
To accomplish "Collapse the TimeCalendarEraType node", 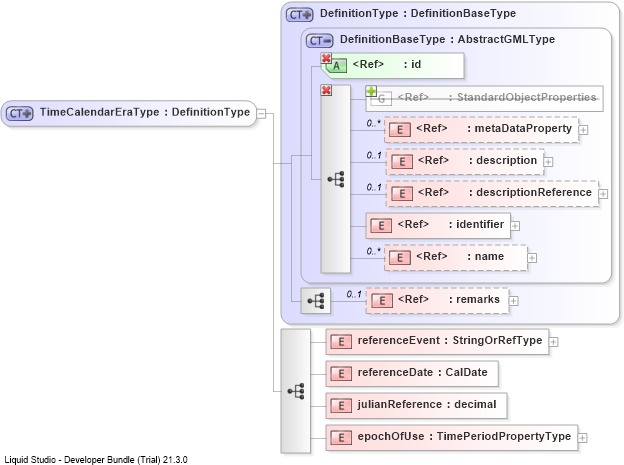I will tap(261, 113).
